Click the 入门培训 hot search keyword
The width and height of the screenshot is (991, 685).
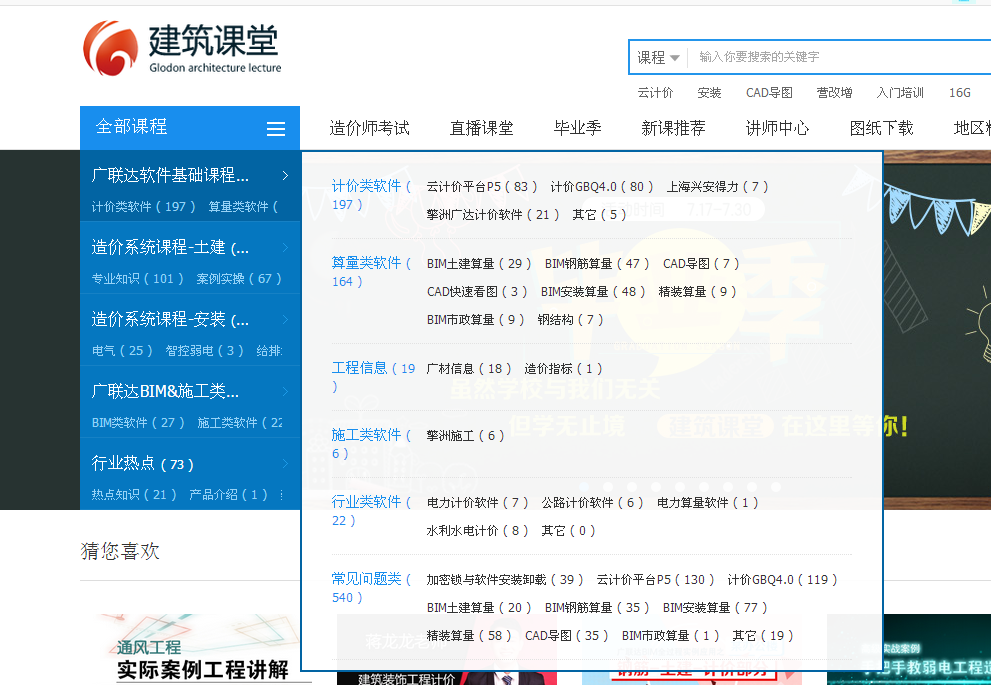pos(900,93)
